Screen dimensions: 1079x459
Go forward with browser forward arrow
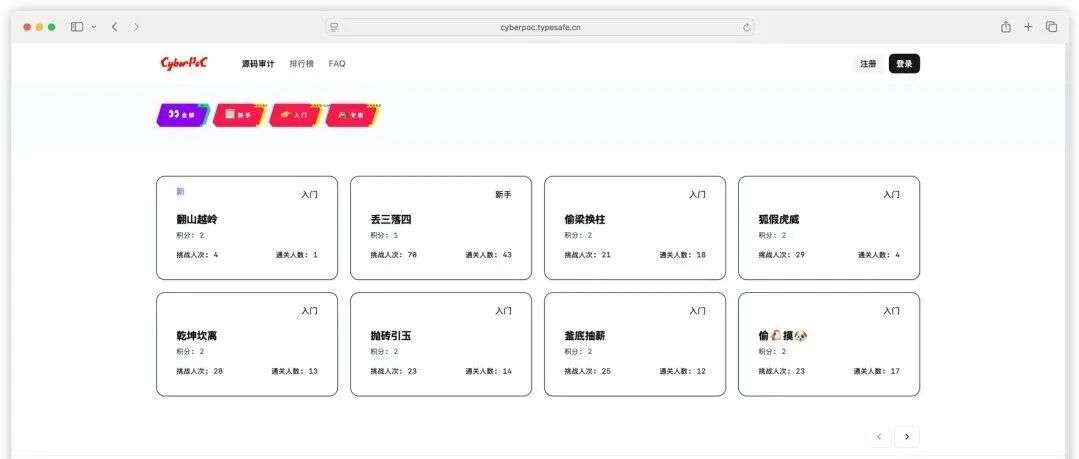coord(136,27)
